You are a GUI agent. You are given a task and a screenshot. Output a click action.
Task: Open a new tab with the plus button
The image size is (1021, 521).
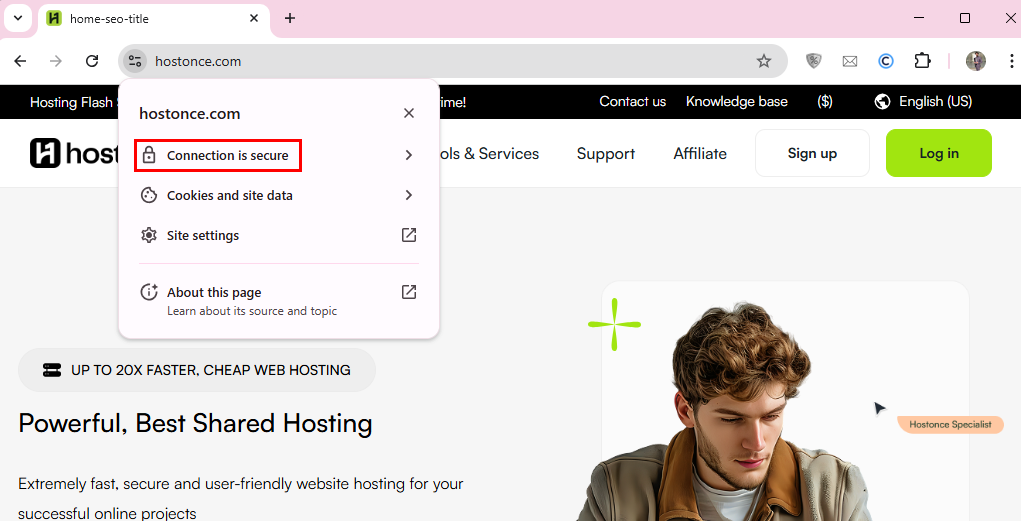290,18
